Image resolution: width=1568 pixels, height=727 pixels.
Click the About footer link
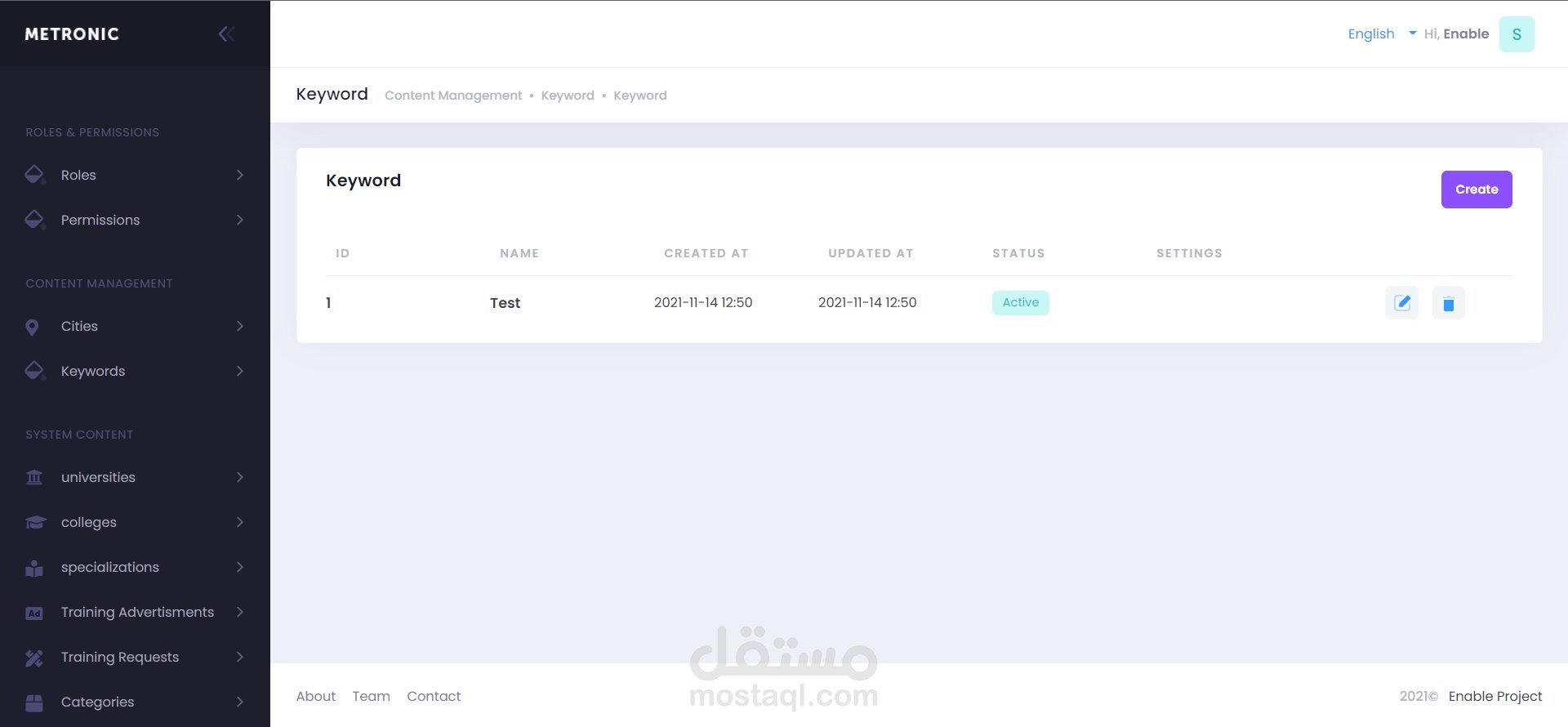[x=316, y=696]
